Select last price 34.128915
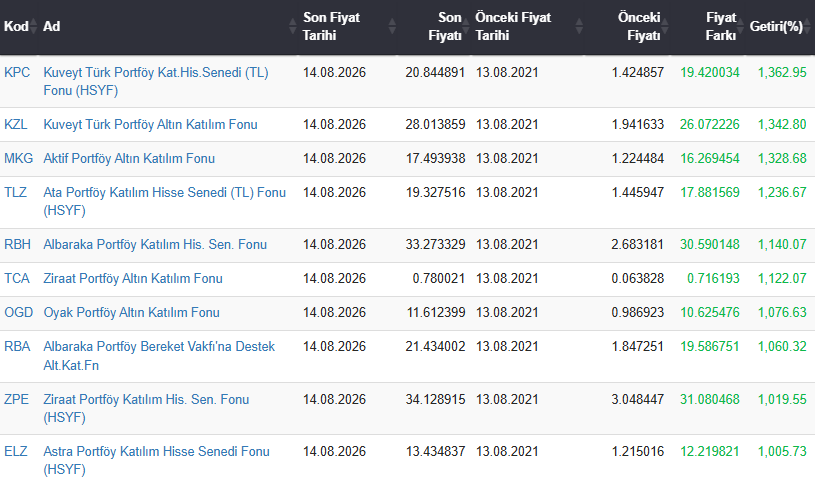Viewport: 815px width, 480px height. tap(435, 399)
